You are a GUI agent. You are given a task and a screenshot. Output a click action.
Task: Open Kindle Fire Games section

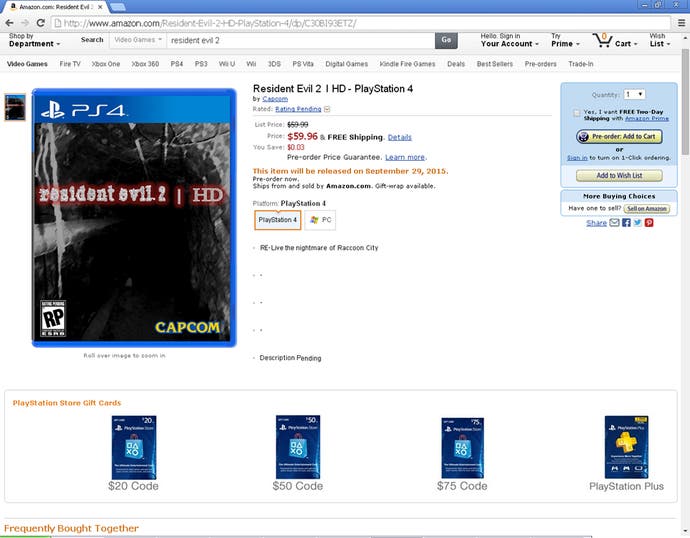pos(407,64)
